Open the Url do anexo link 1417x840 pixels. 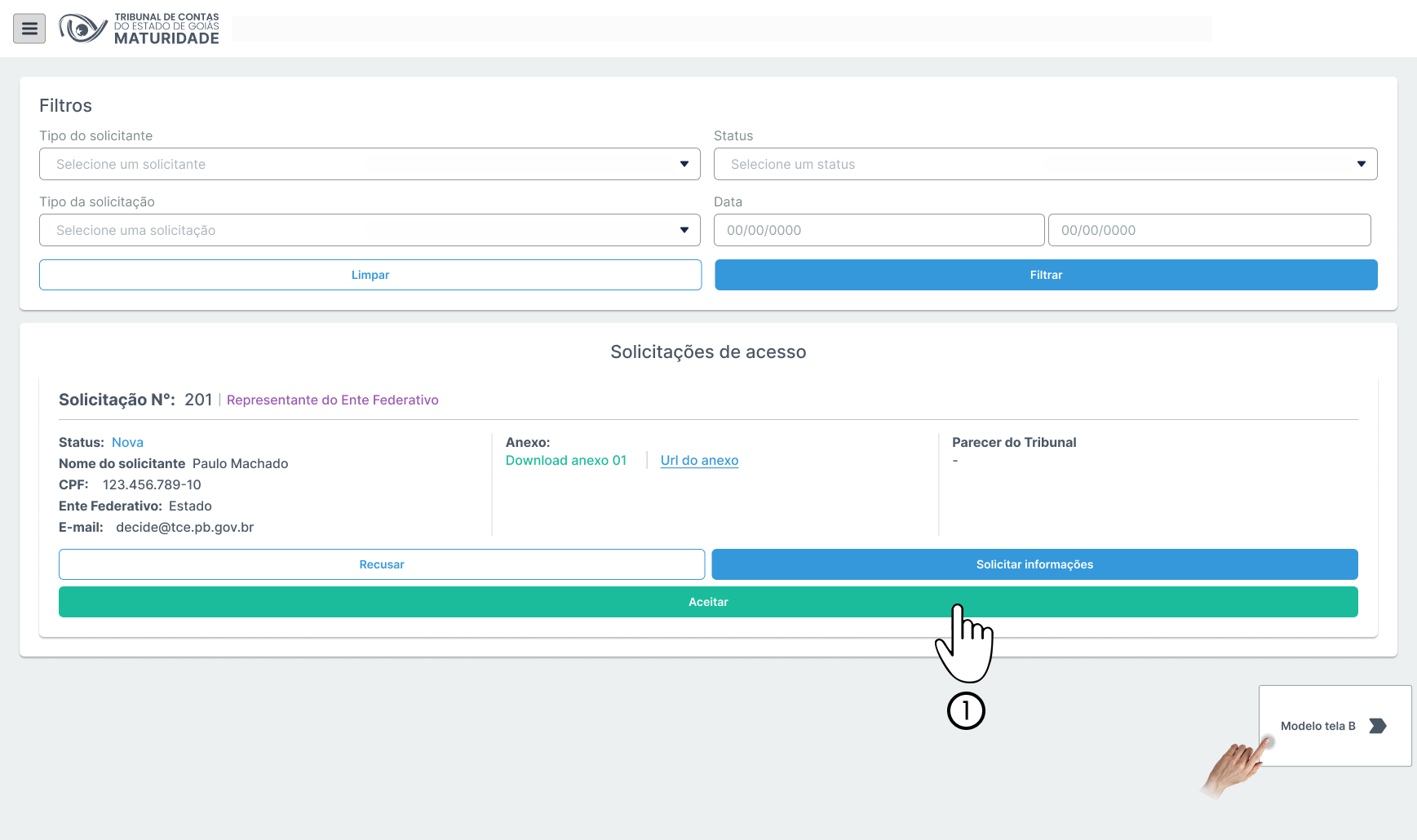click(x=699, y=460)
